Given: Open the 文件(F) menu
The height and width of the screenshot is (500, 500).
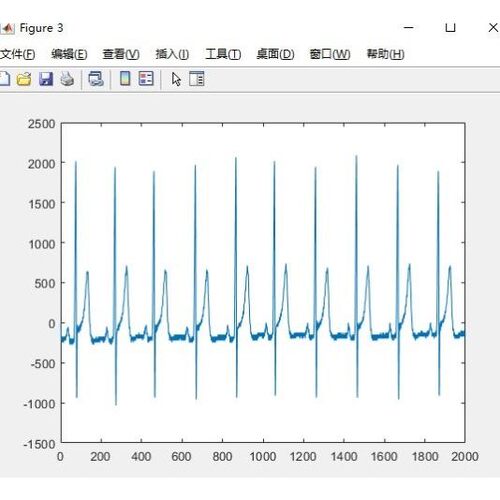Looking at the screenshot, I should coord(17,54).
